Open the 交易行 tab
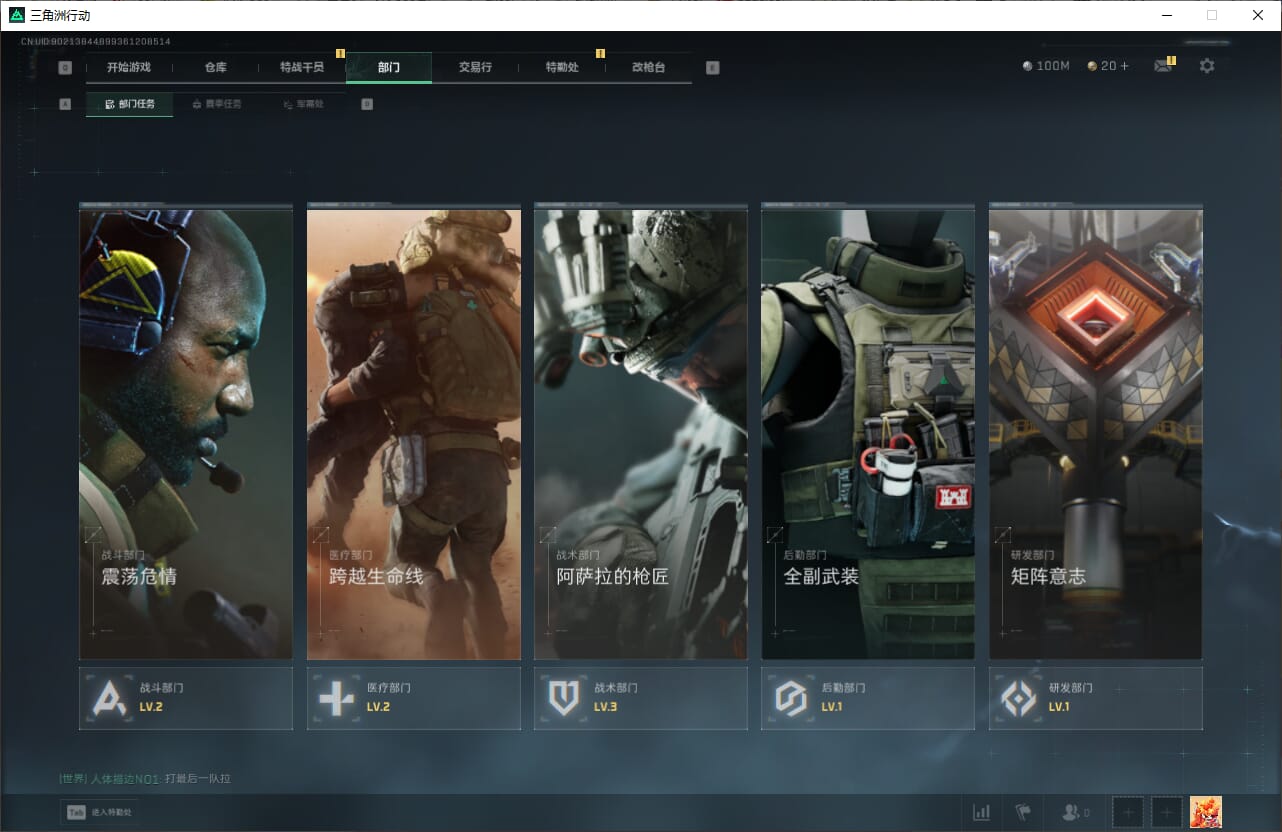Viewport: 1282px width, 832px height. pyautogui.click(x=475, y=67)
